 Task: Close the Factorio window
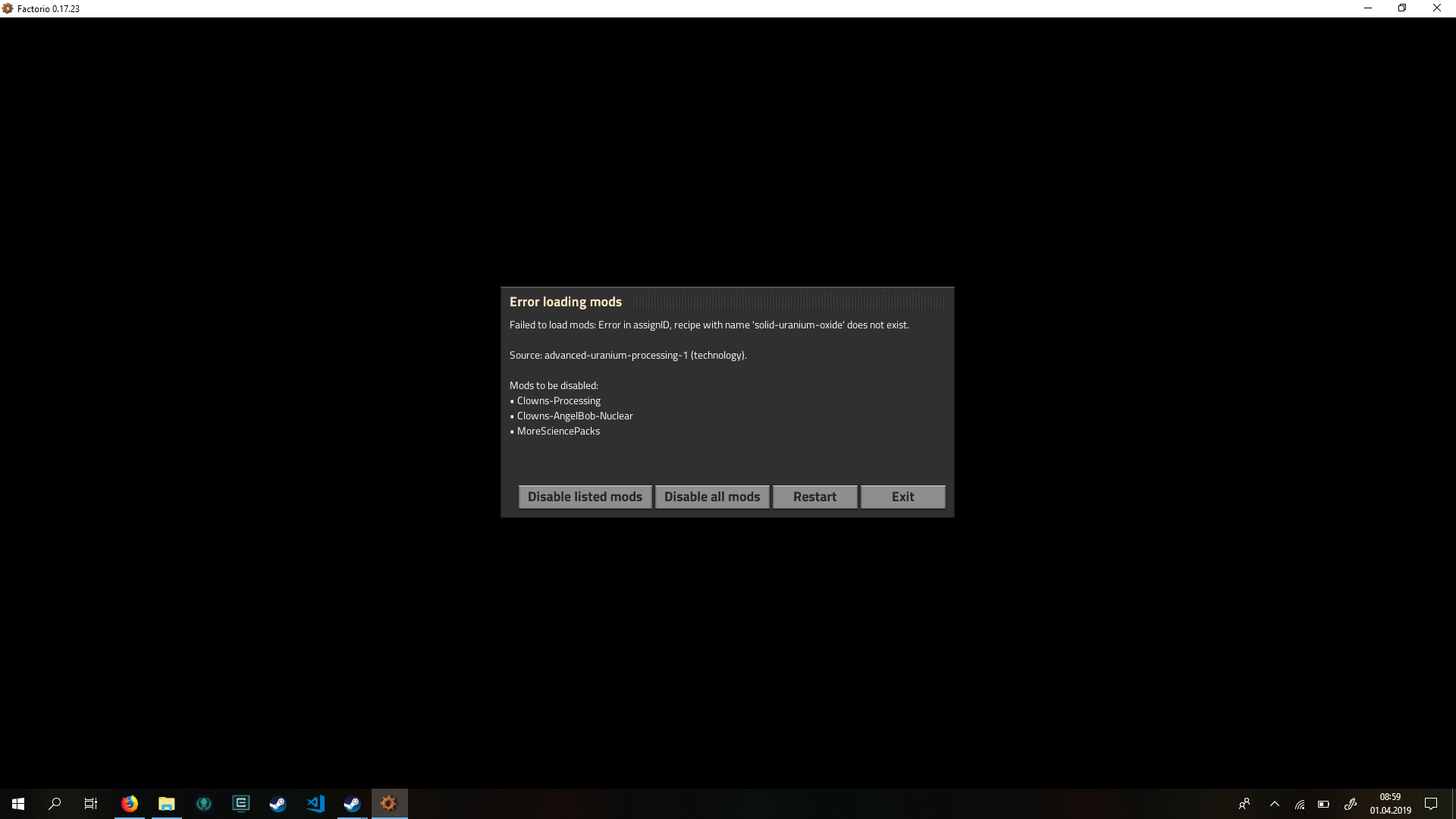pyautogui.click(x=1437, y=8)
